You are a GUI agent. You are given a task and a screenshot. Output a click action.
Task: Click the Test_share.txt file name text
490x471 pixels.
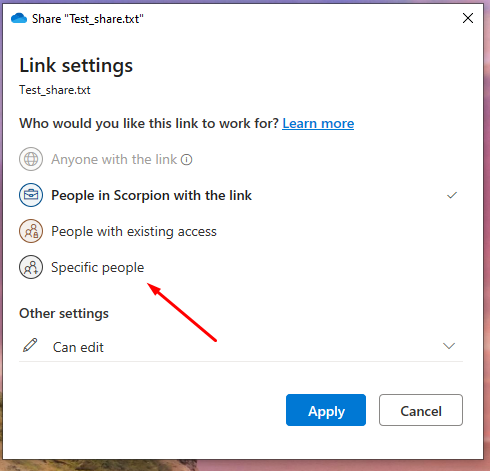coord(55,90)
